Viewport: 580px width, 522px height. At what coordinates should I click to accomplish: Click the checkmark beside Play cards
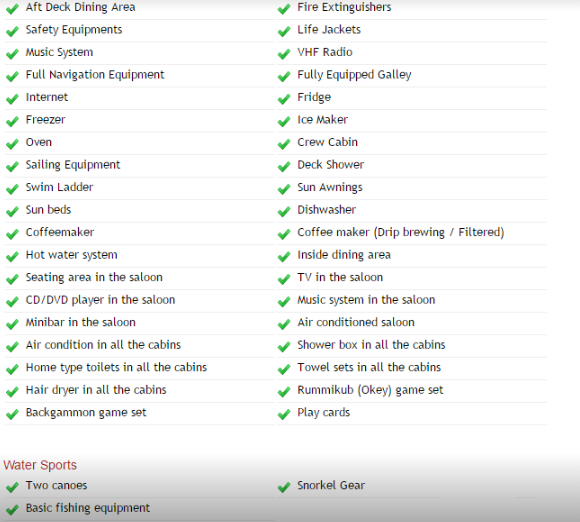coord(284,414)
